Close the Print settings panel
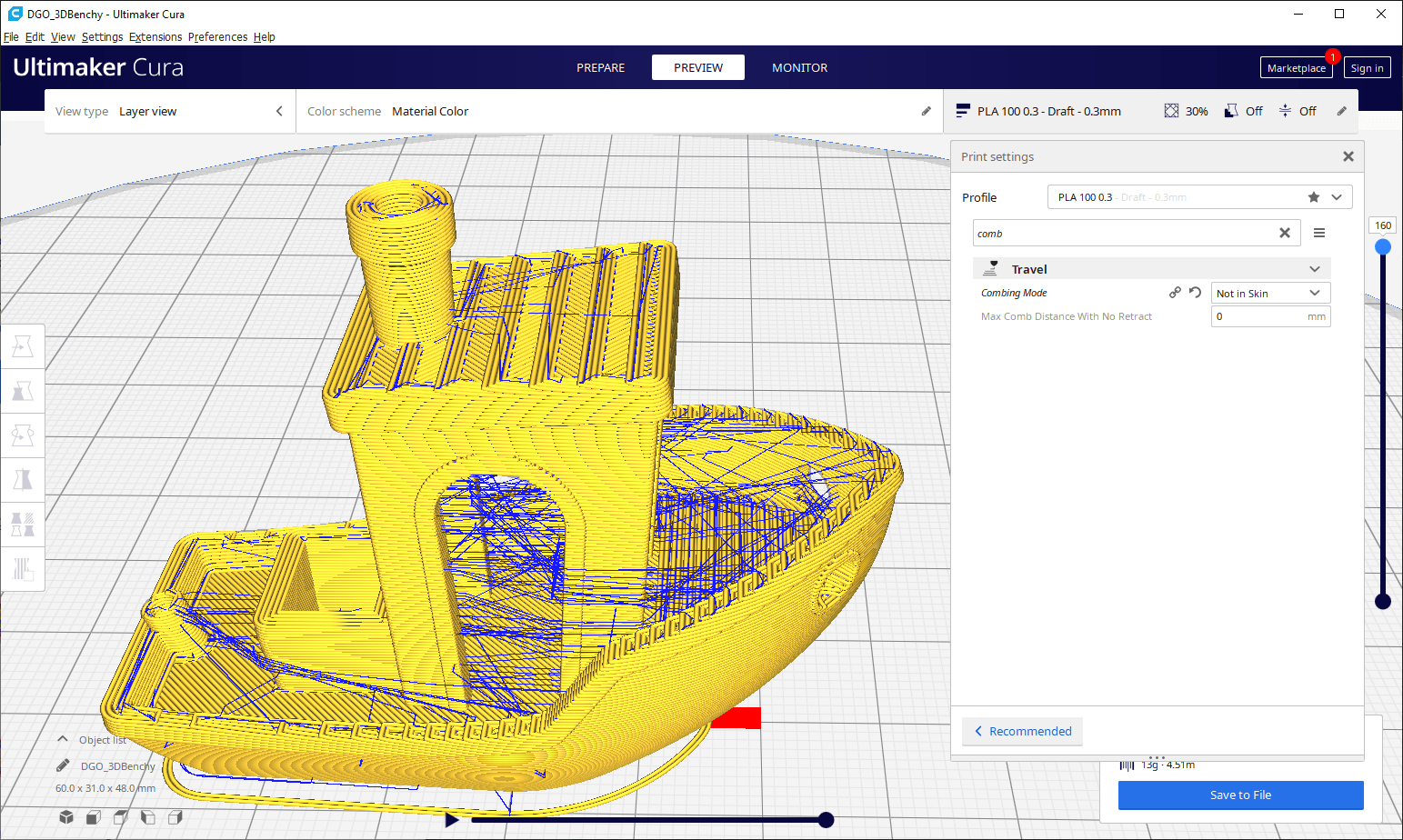Image resolution: width=1403 pixels, height=840 pixels. (x=1348, y=156)
